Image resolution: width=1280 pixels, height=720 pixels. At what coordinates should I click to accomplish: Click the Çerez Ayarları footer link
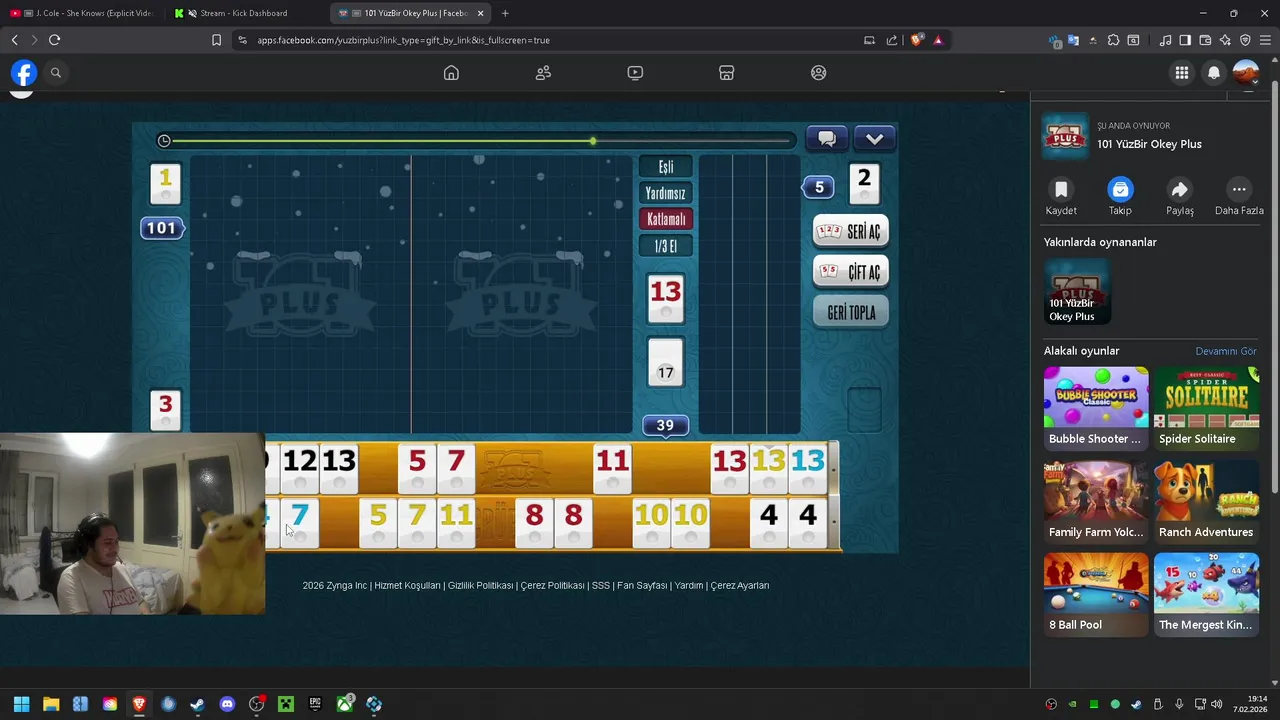740,586
